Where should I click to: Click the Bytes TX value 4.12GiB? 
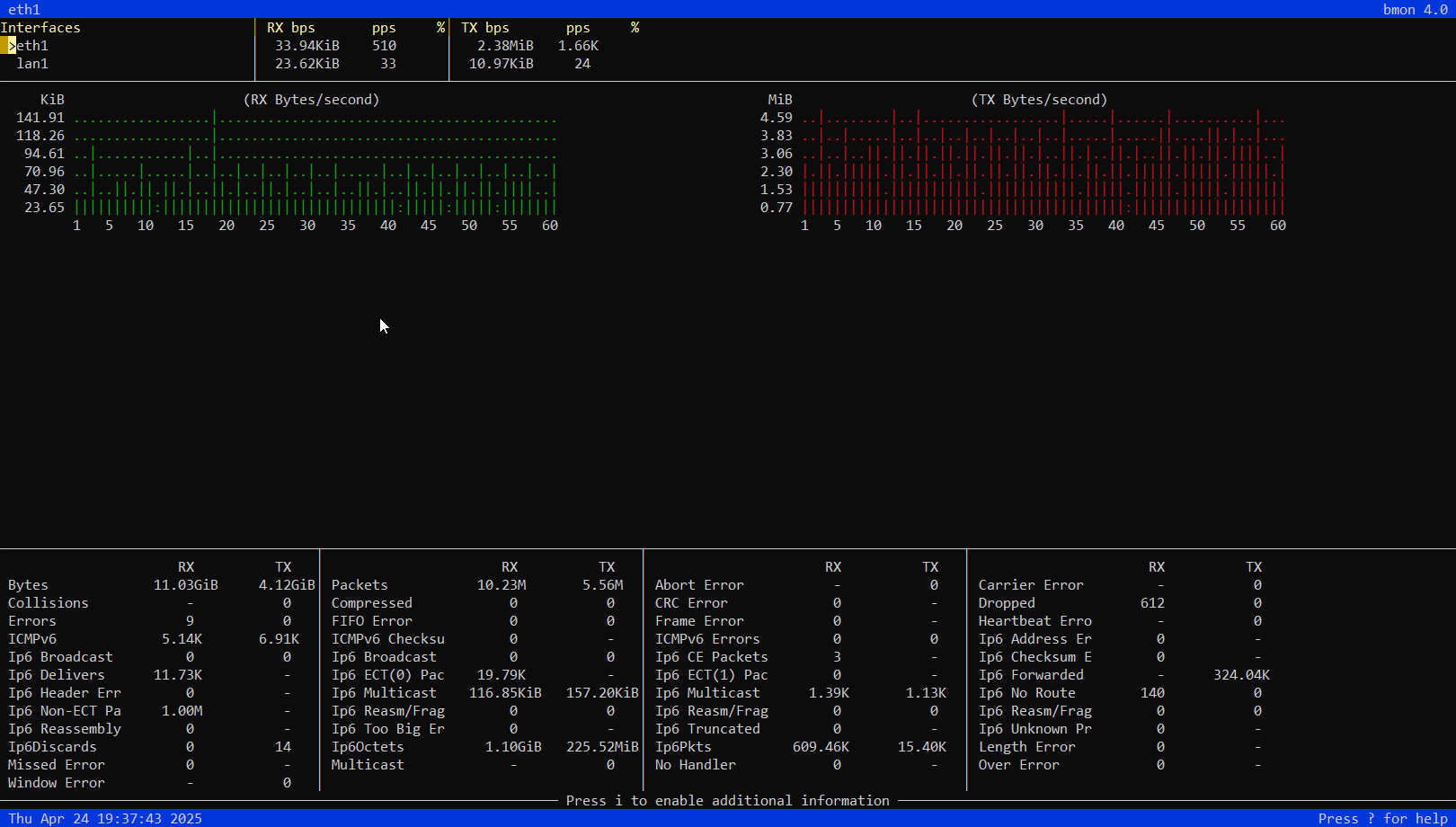tap(287, 585)
